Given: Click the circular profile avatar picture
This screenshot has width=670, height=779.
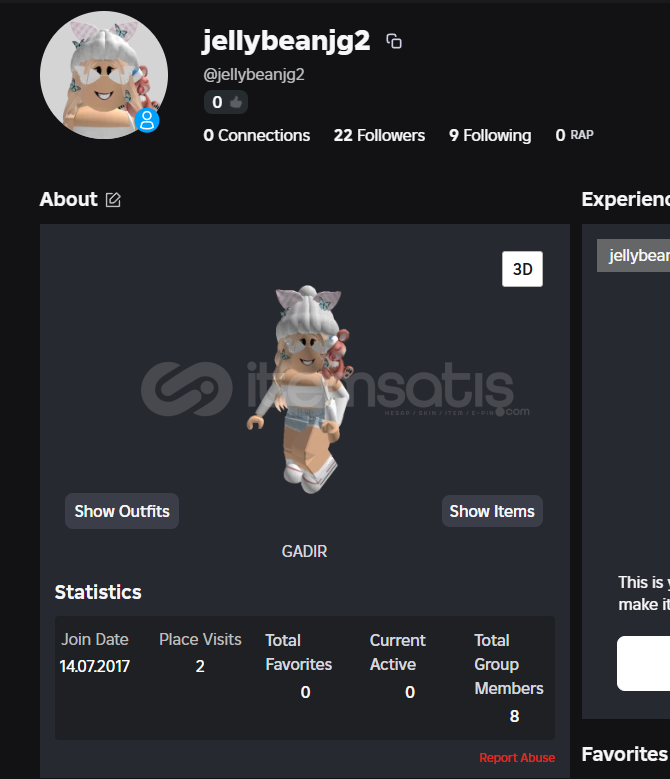Looking at the screenshot, I should 104,75.
